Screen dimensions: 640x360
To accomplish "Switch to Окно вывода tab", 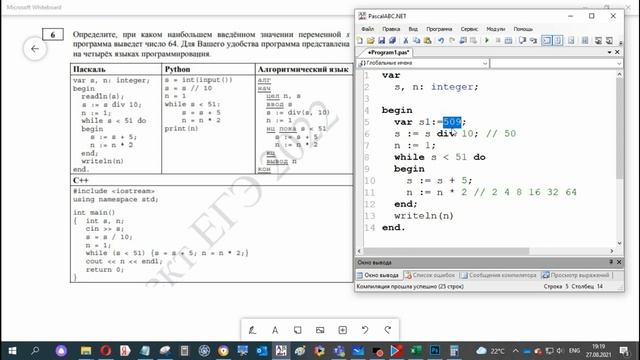I will 378,275.
